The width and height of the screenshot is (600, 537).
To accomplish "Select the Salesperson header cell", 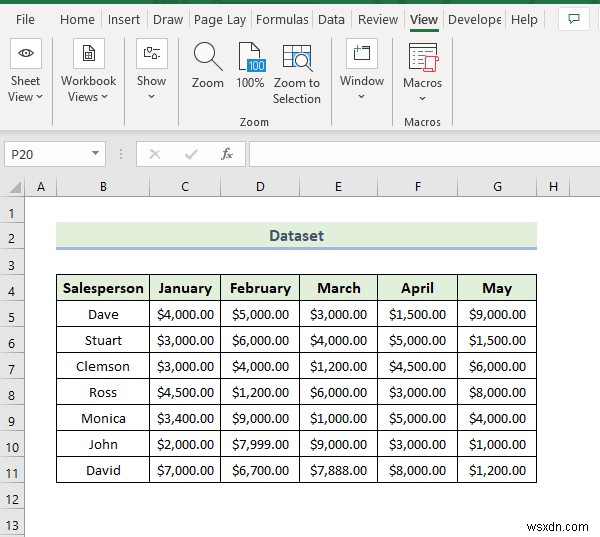I will pyautogui.click(x=103, y=288).
